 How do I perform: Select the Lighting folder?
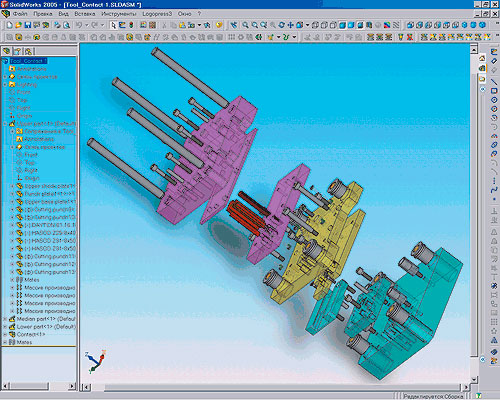coord(26,85)
